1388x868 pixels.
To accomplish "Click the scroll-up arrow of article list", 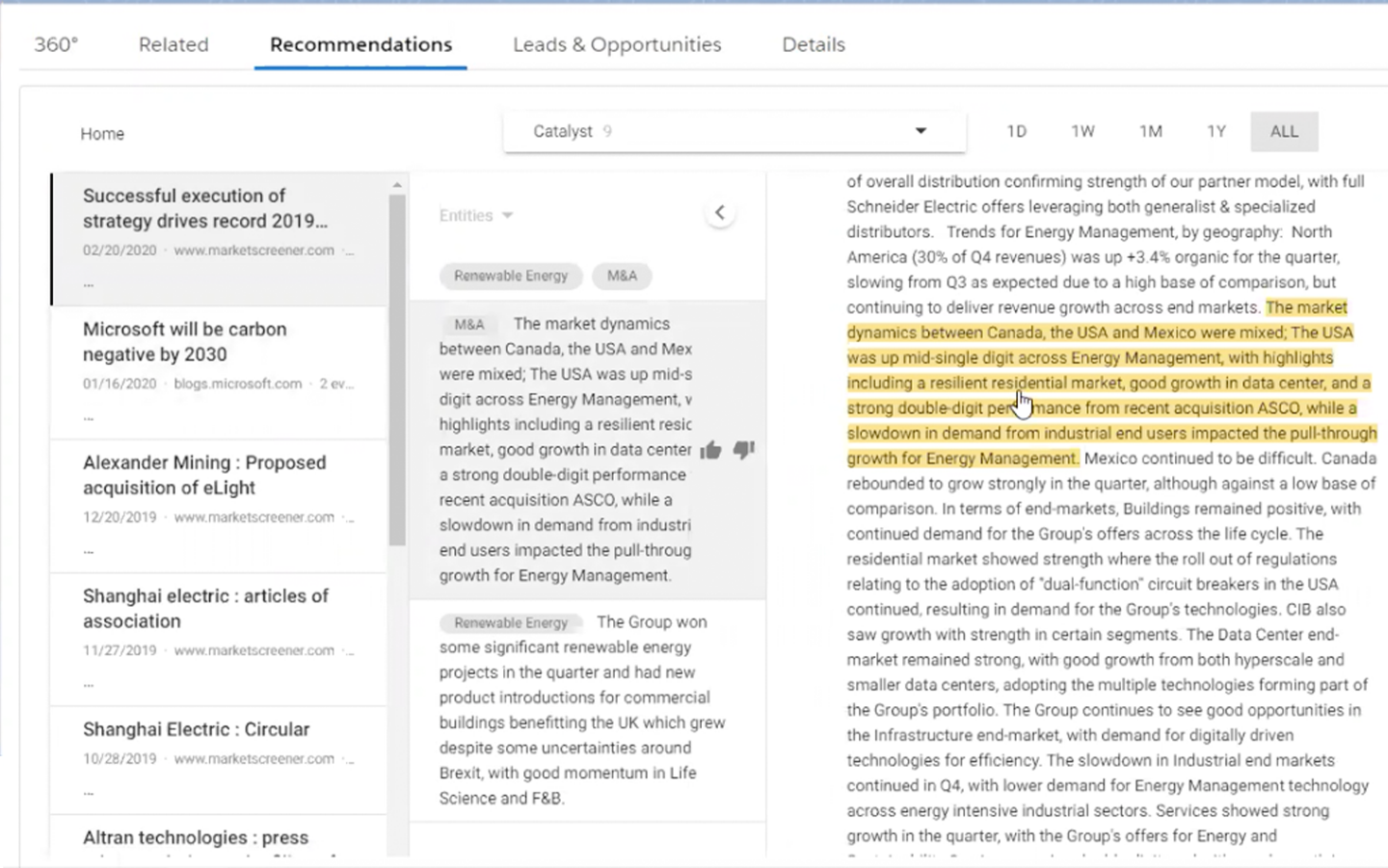I will click(397, 185).
